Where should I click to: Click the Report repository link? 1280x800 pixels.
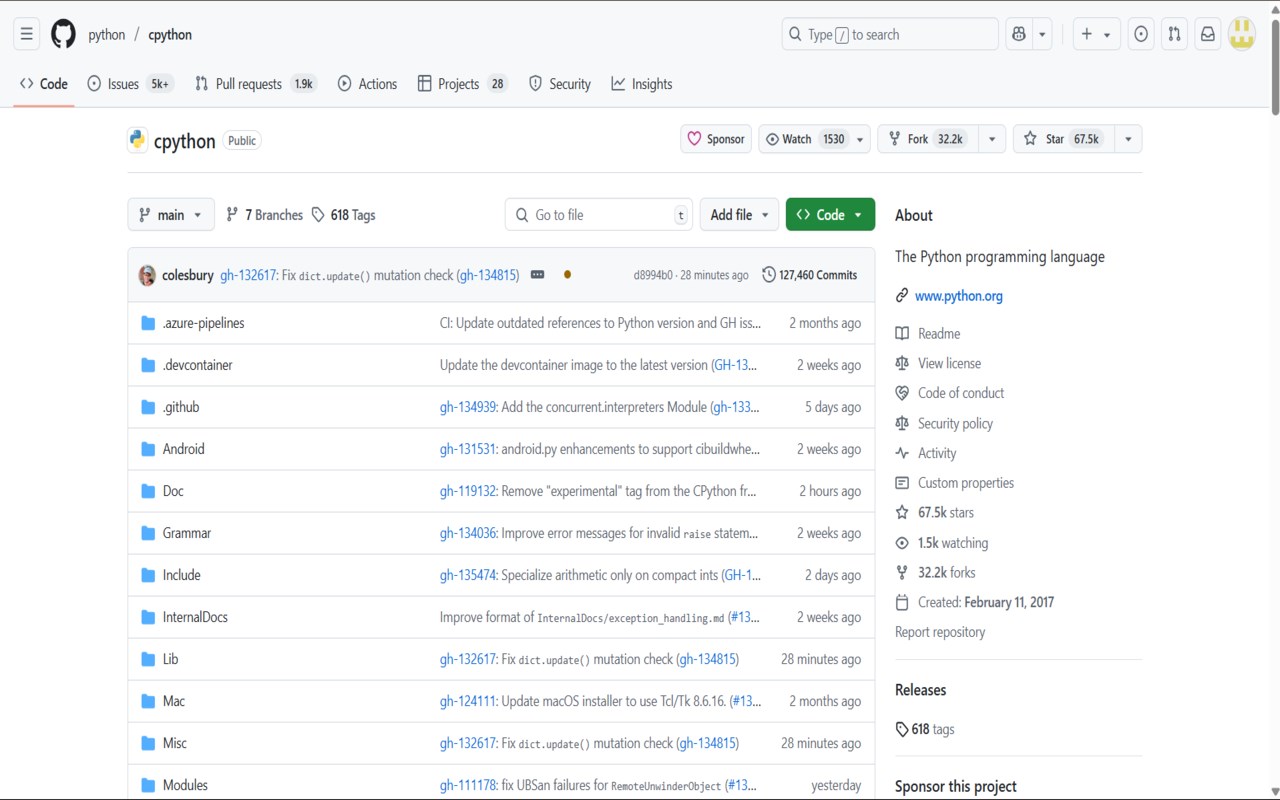[940, 632]
